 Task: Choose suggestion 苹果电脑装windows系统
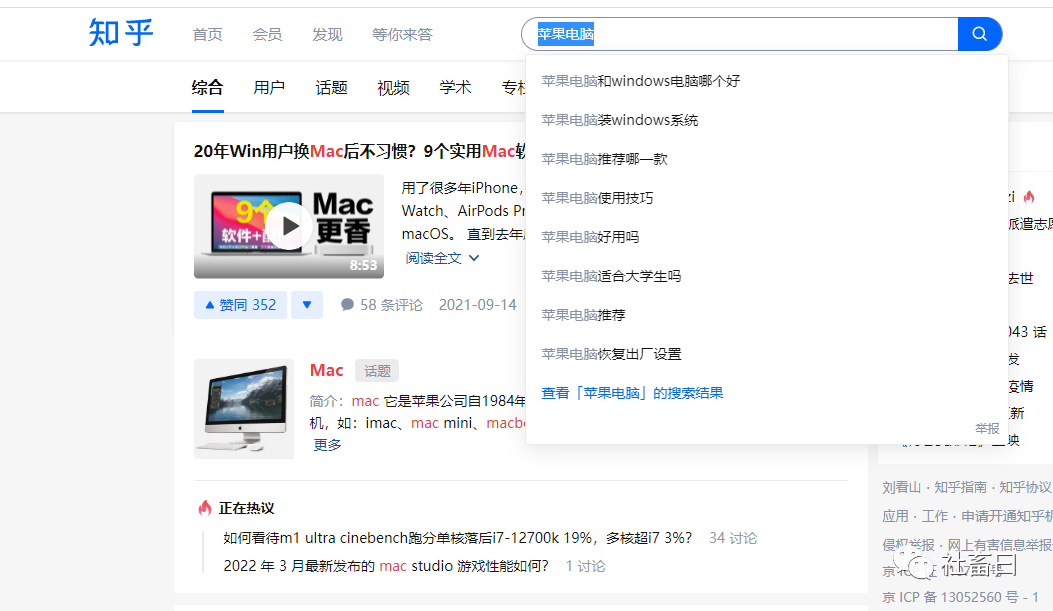click(766, 120)
